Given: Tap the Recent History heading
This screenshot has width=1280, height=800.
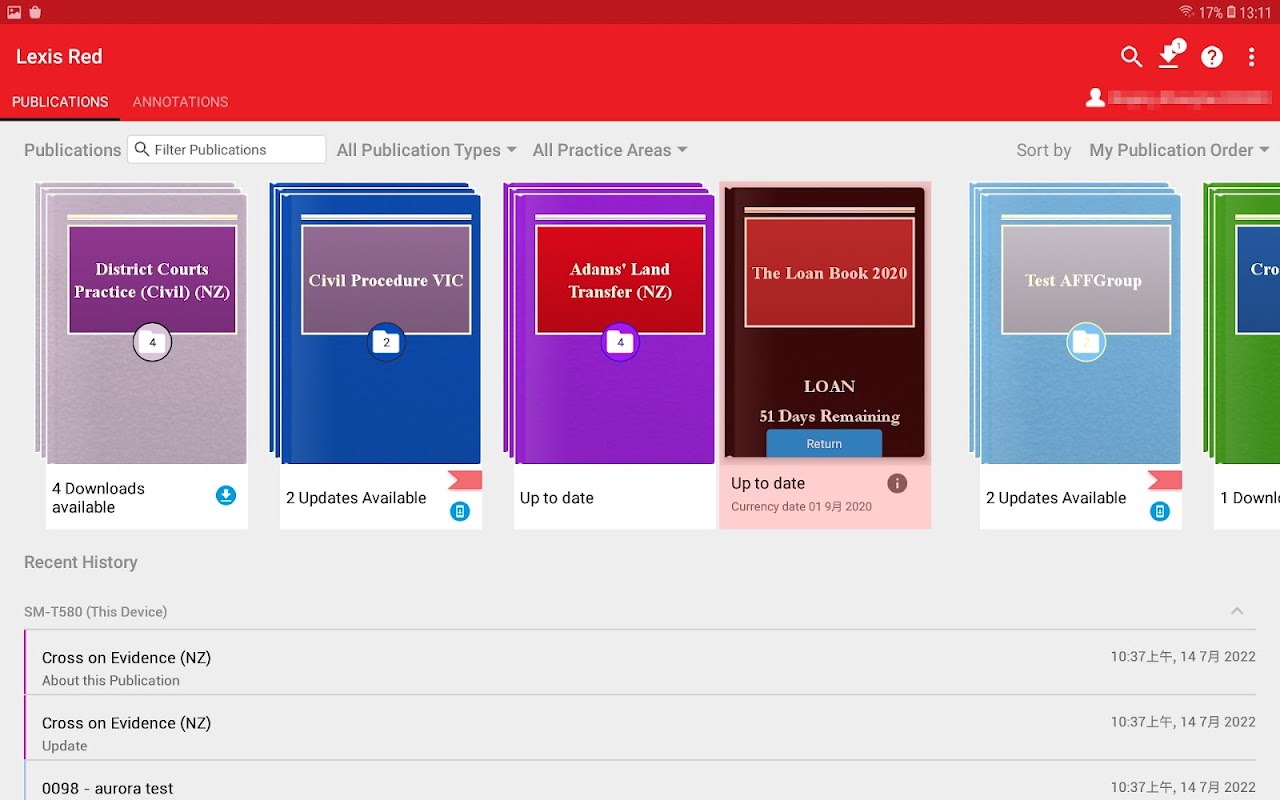Looking at the screenshot, I should pos(81,562).
